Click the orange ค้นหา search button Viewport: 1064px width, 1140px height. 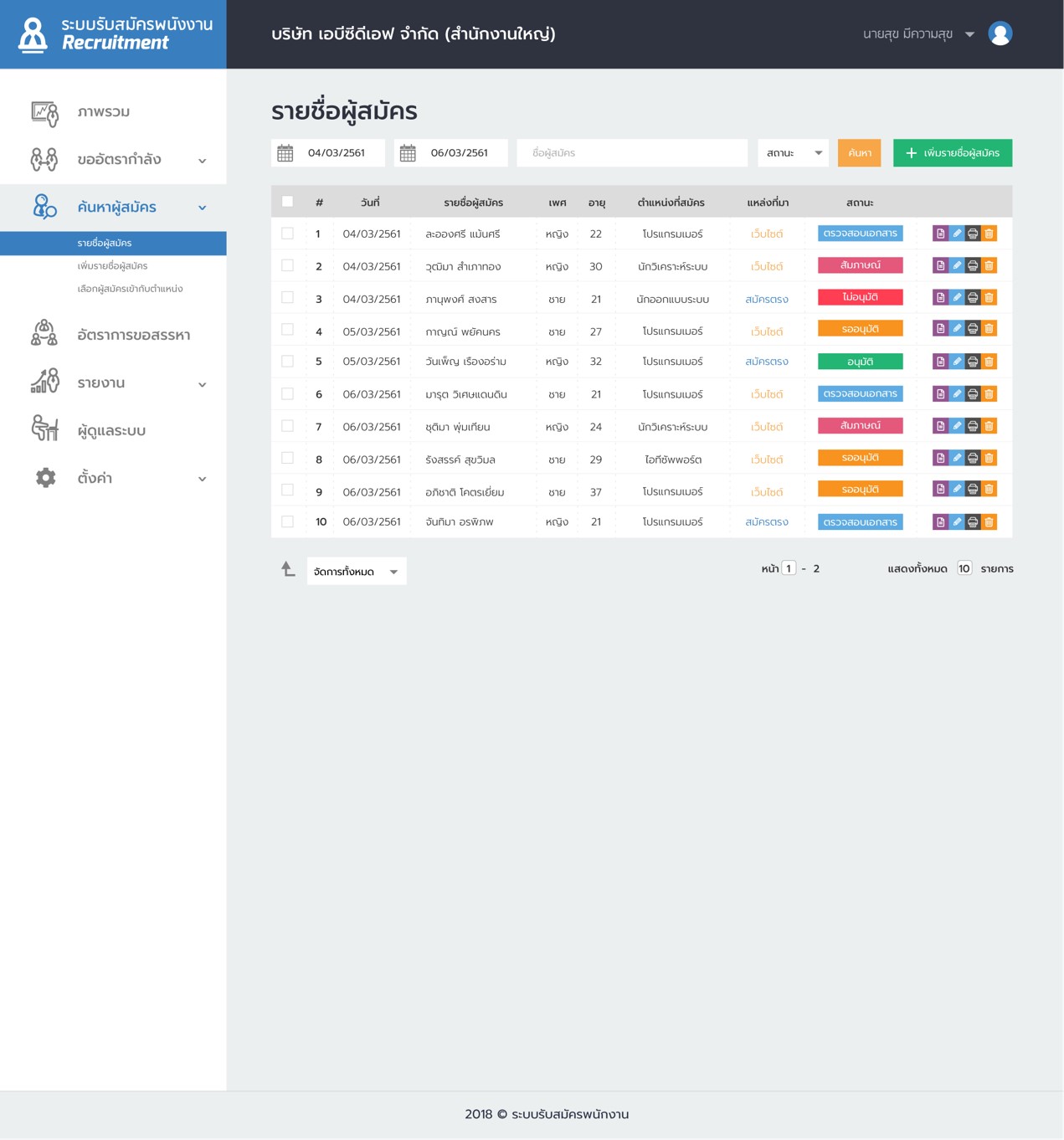coord(859,153)
